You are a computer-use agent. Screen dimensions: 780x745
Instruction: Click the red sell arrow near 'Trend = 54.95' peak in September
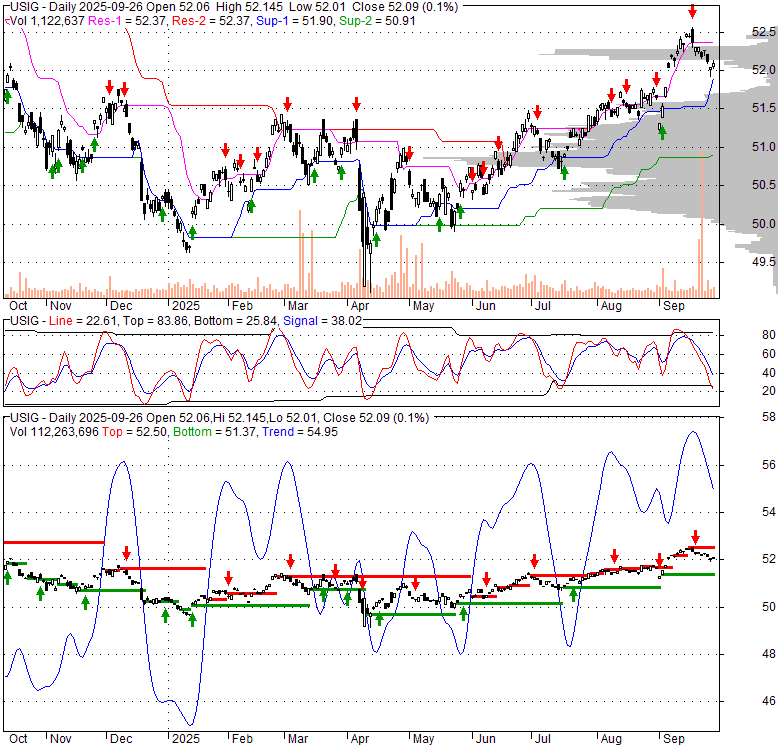pyautogui.click(x=695, y=537)
